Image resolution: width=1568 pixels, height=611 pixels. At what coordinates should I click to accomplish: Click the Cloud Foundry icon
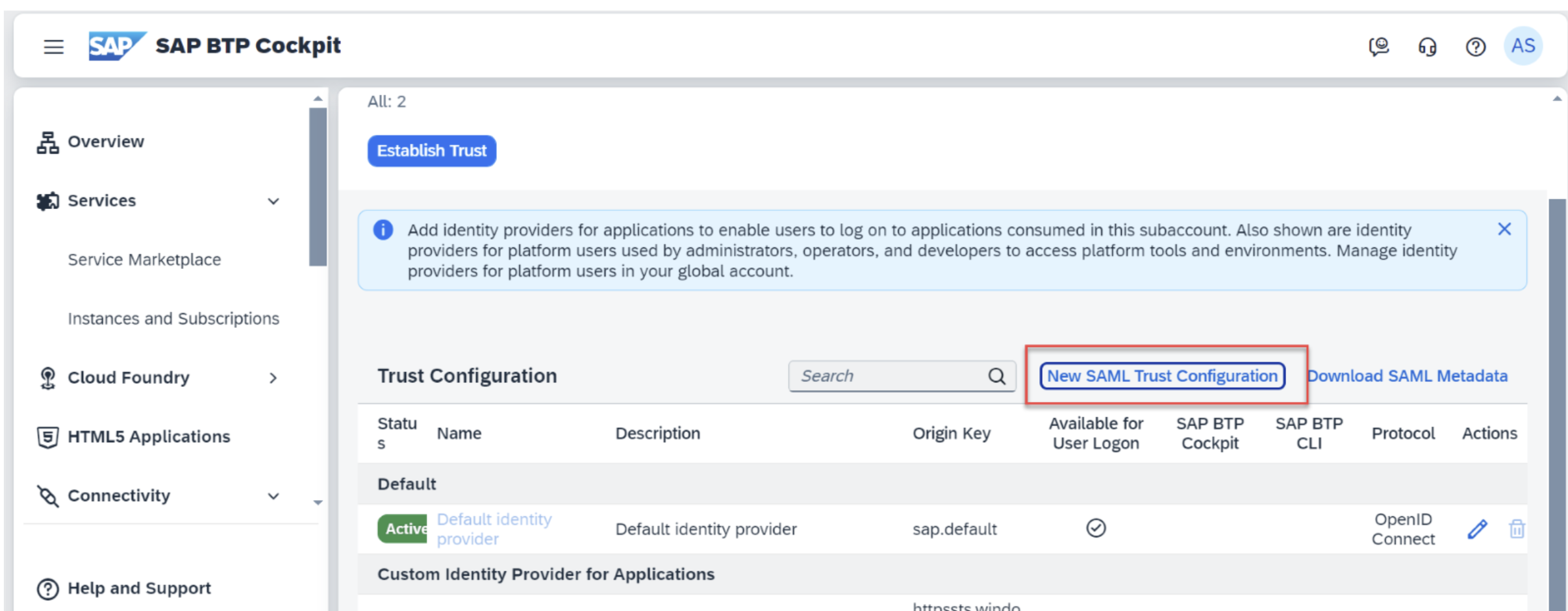point(47,378)
